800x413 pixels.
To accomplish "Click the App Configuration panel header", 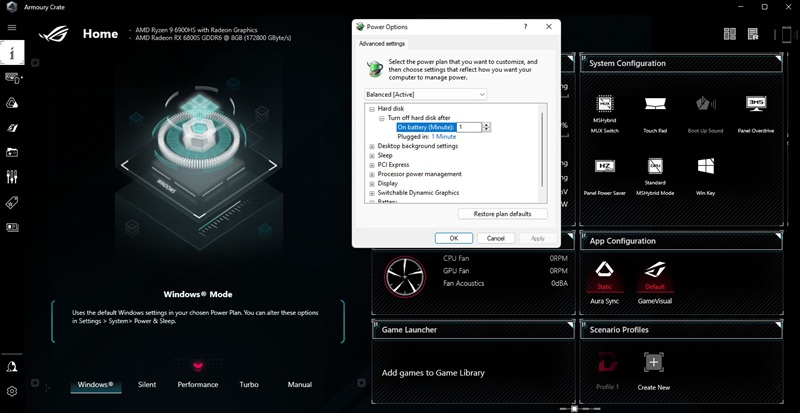I will (681, 241).
